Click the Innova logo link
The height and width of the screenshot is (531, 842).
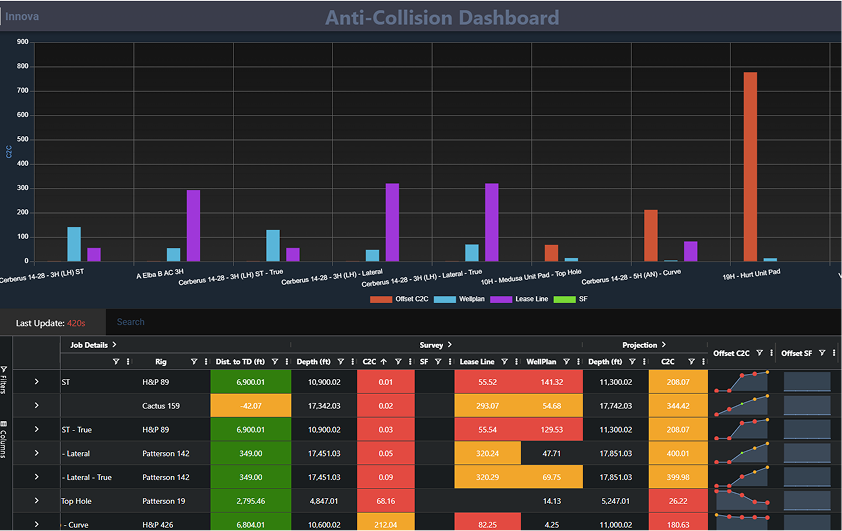[21, 17]
